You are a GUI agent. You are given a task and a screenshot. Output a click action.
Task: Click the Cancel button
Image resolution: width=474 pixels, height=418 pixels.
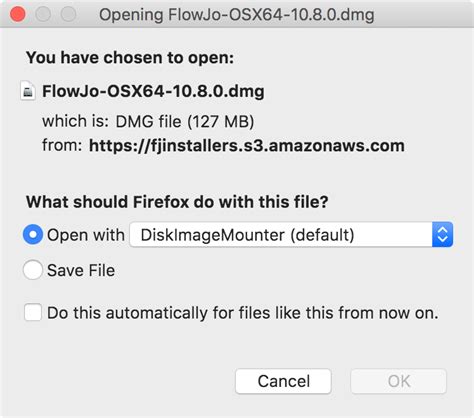pyautogui.click(x=283, y=381)
